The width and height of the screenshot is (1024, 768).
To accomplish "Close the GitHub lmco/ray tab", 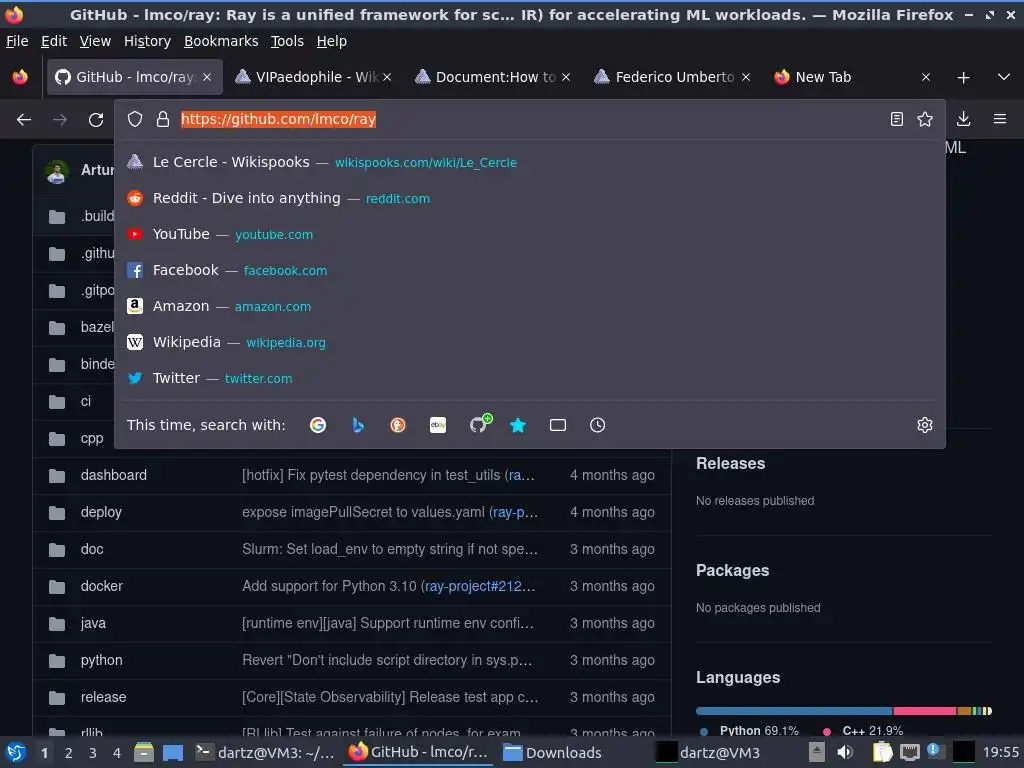I will [x=207, y=77].
